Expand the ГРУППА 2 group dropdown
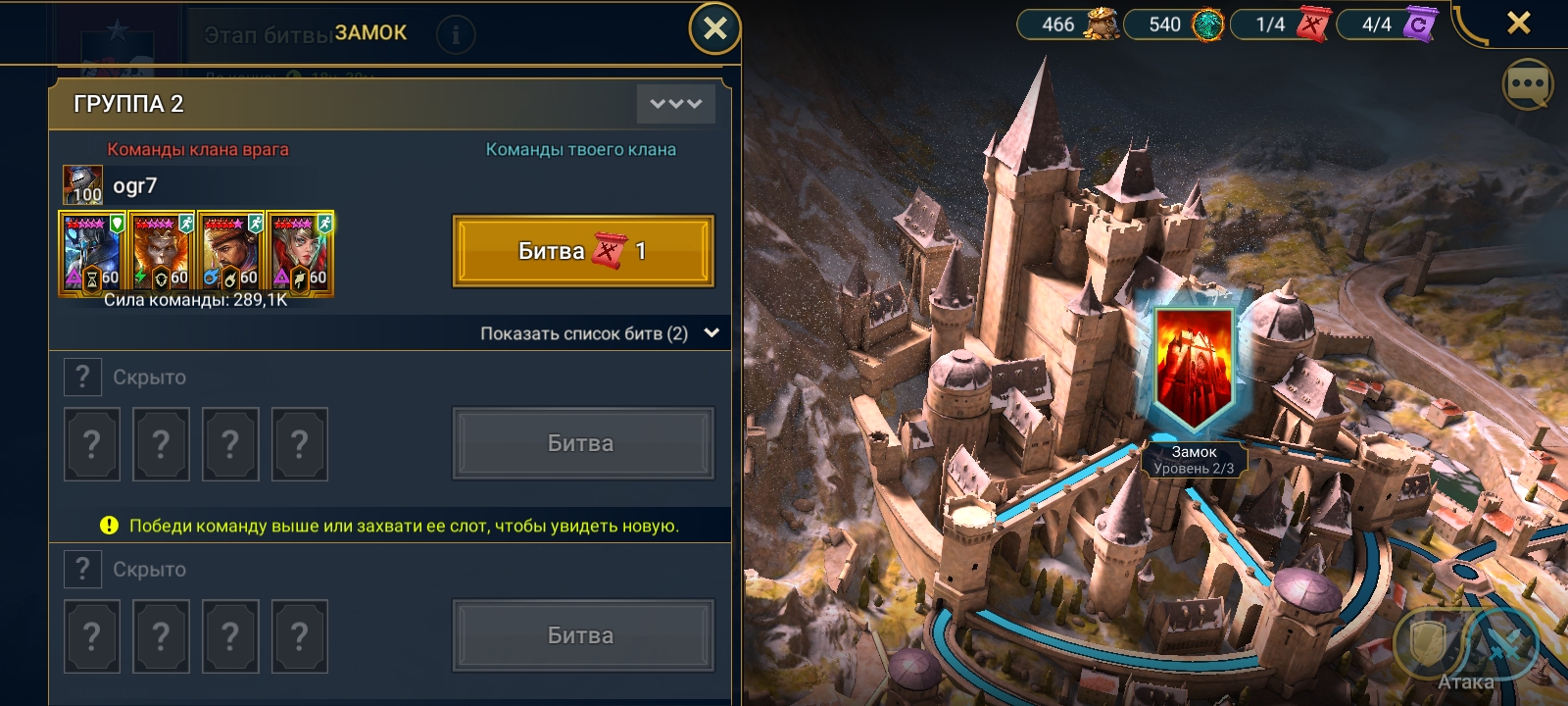Screen dimensions: 1568x706 [676, 103]
